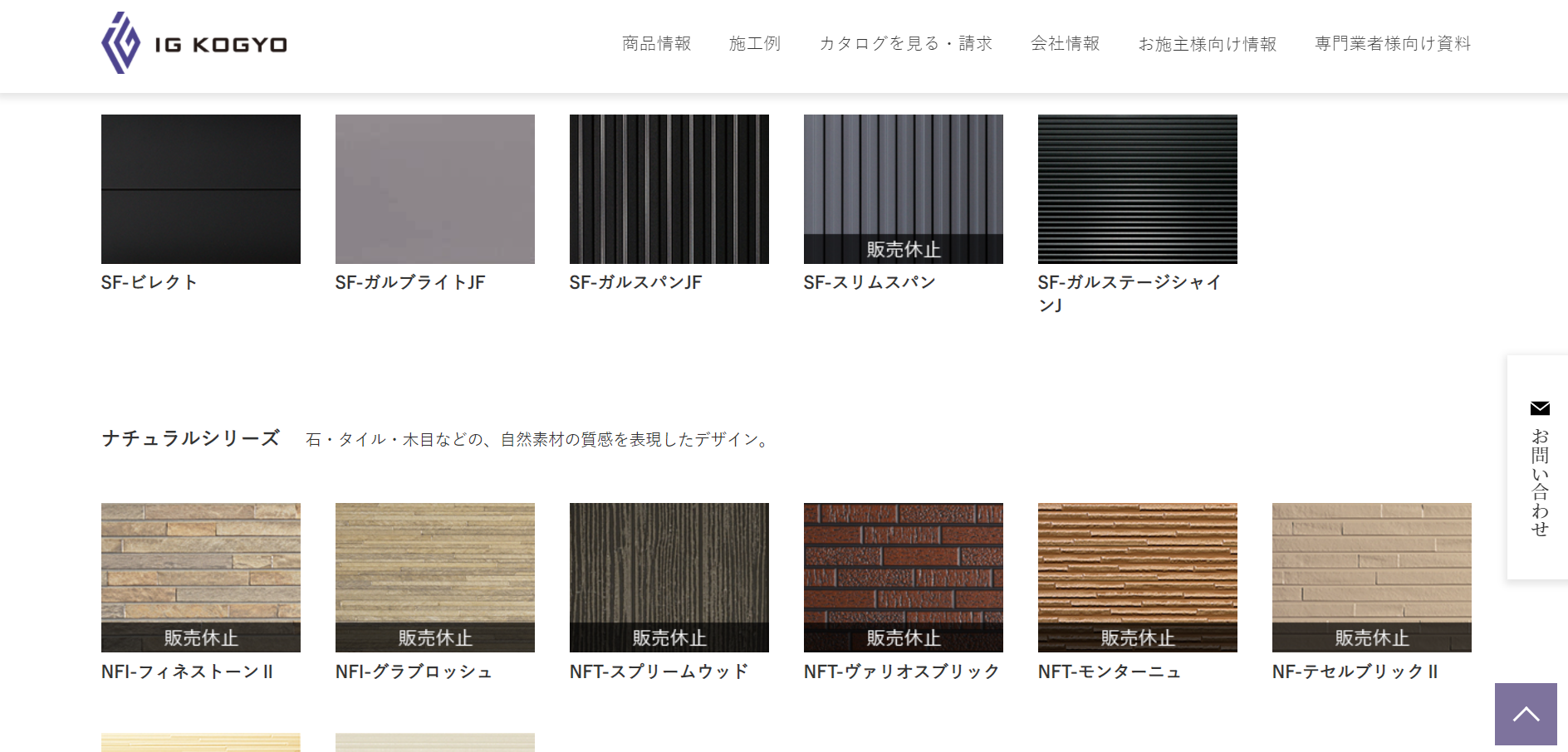Open the 施工例 menu item
1568x752 pixels.
click(x=755, y=43)
